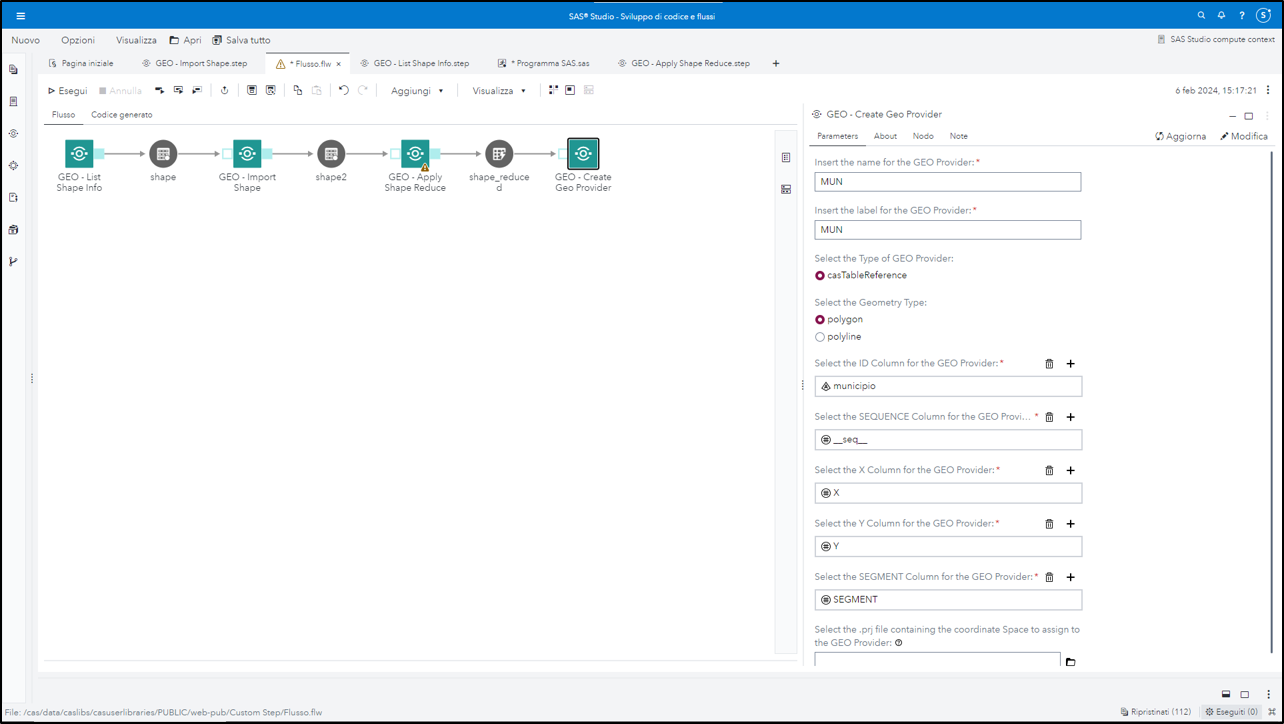Select the GEO - Create Geo Provider node
The width and height of the screenshot is (1284, 724).
pyautogui.click(x=583, y=154)
